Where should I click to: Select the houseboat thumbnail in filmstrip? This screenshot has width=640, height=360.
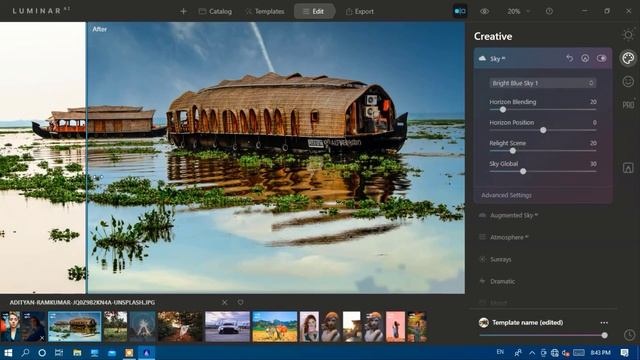pos(74,327)
